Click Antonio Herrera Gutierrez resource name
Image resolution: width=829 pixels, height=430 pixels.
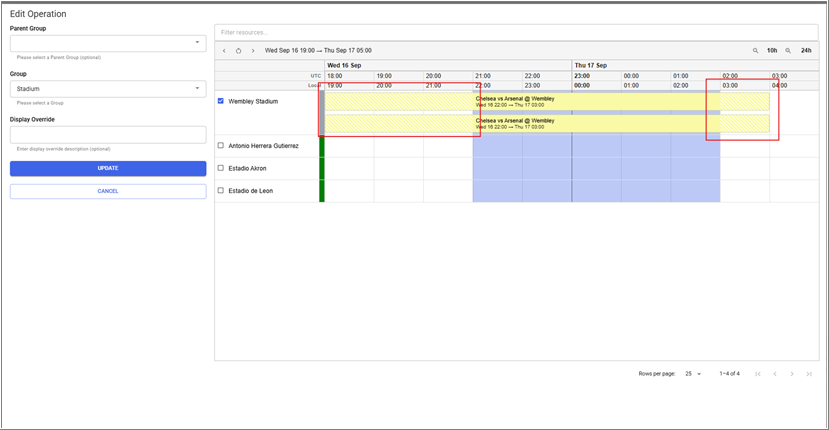263,146
